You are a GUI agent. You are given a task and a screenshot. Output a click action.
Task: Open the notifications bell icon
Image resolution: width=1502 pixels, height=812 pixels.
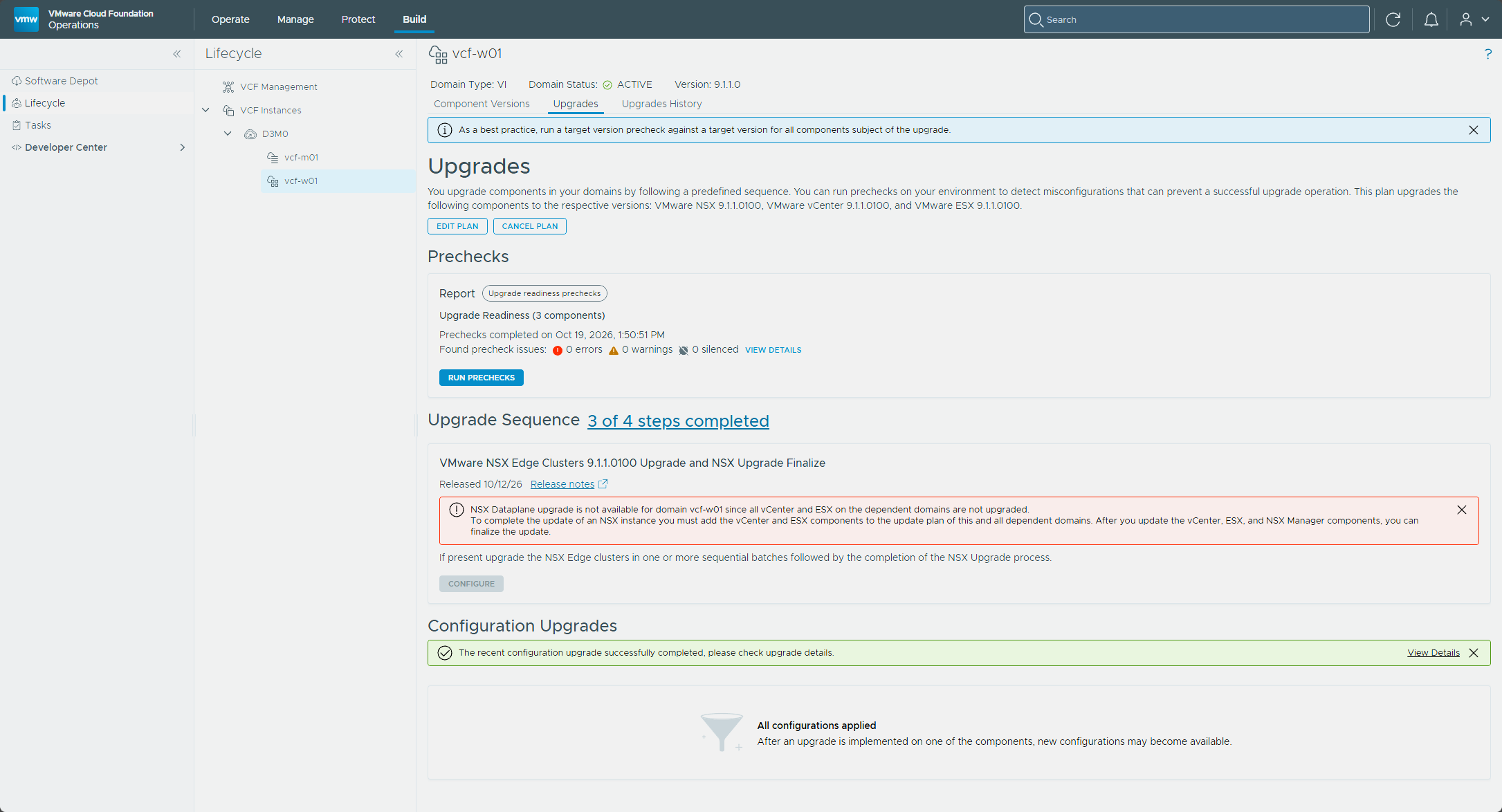pyautogui.click(x=1431, y=19)
